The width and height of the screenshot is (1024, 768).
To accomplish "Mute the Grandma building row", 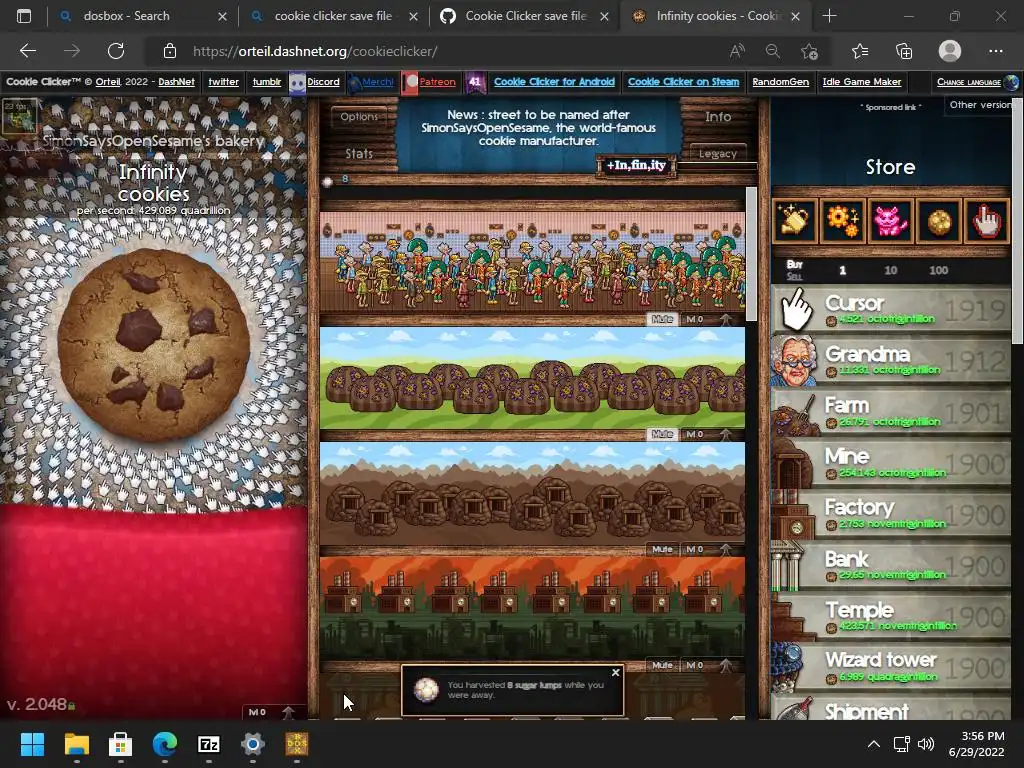I will [x=662, y=319].
